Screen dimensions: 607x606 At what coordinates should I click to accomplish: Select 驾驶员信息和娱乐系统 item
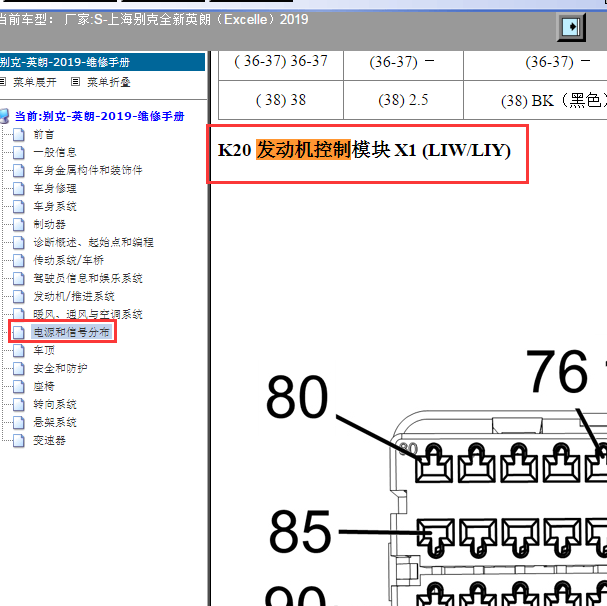point(88,278)
